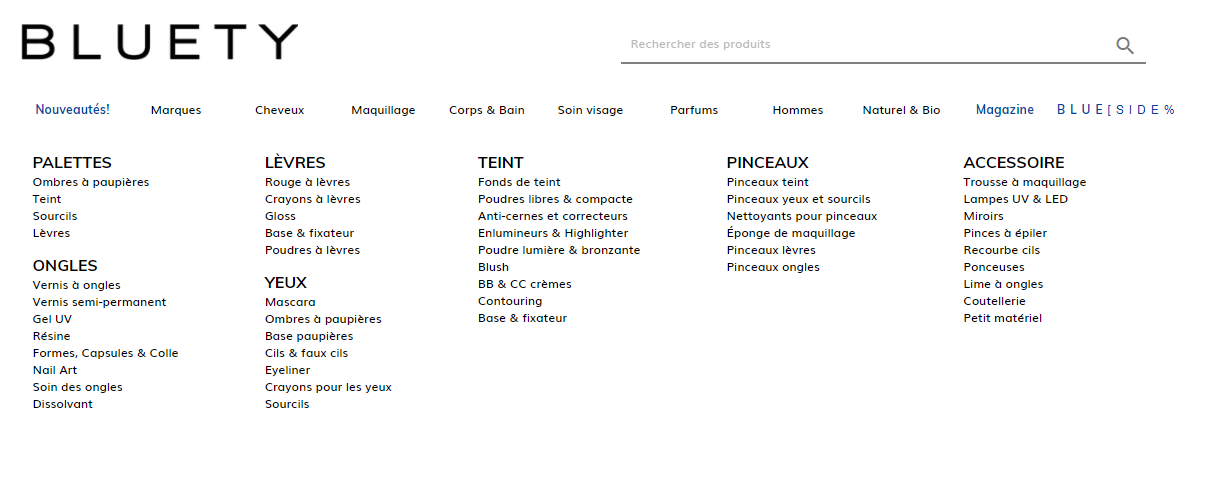This screenshot has height=483, width=1205.
Task: Open the Maquillage menu
Action: click(x=383, y=110)
